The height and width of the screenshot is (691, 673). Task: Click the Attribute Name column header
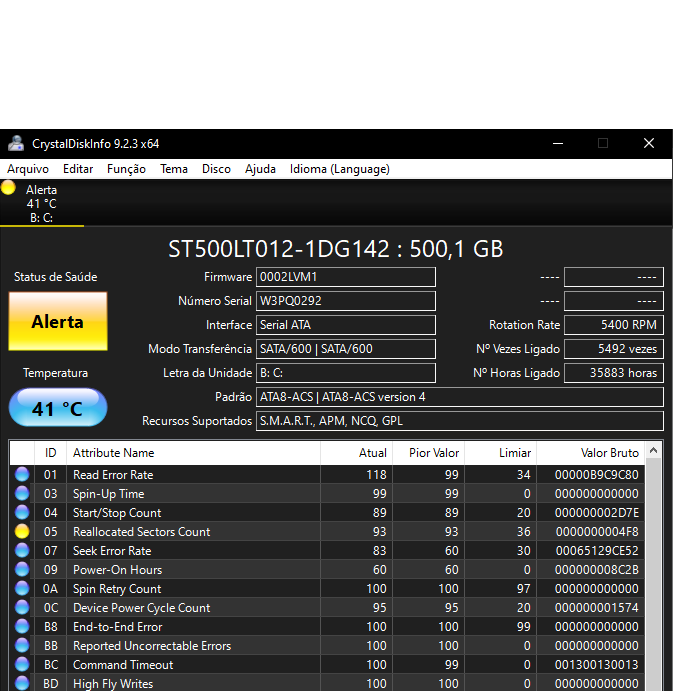[193, 453]
